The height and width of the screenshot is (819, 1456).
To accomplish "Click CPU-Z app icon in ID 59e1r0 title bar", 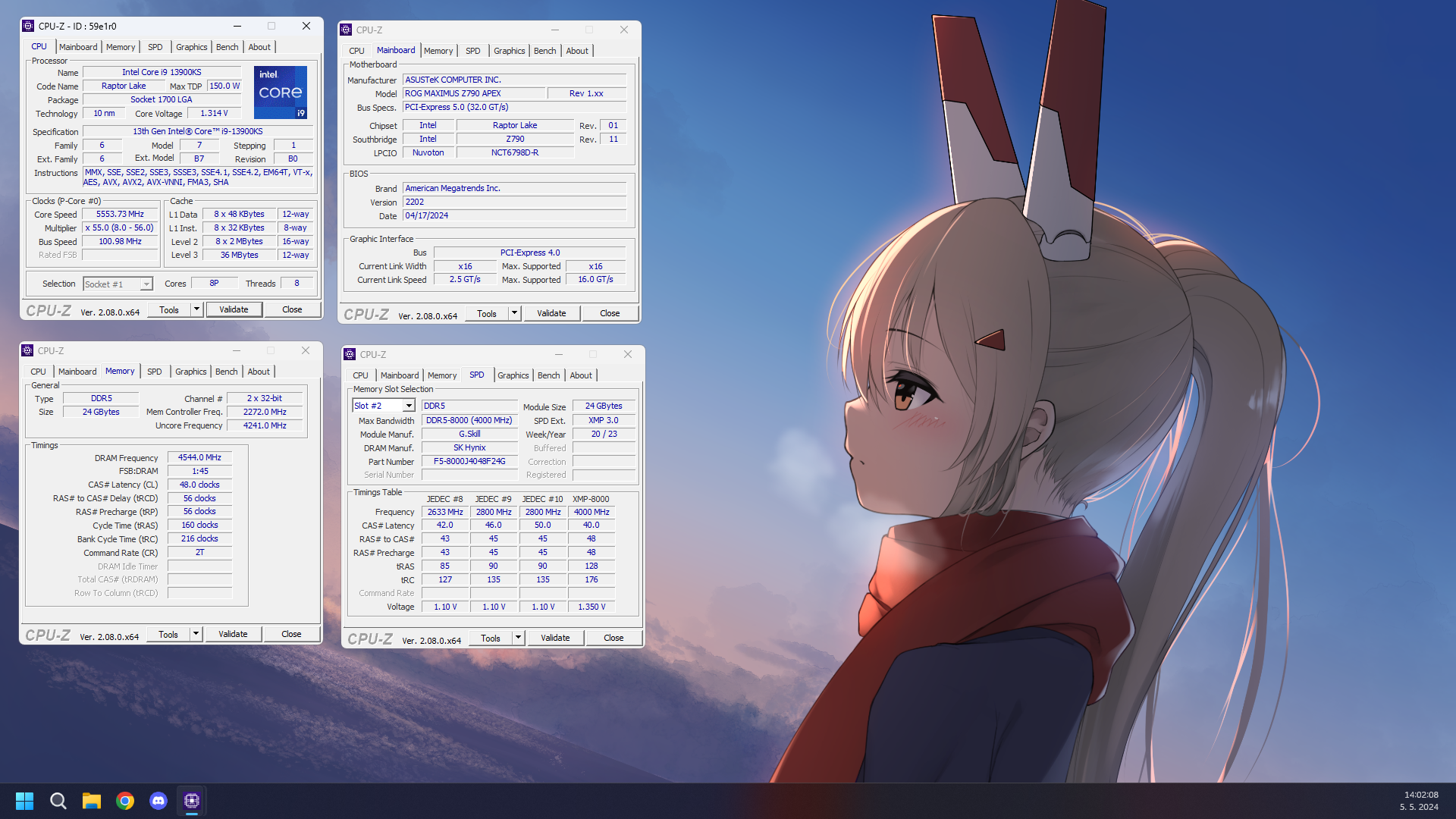I will 28,26.
